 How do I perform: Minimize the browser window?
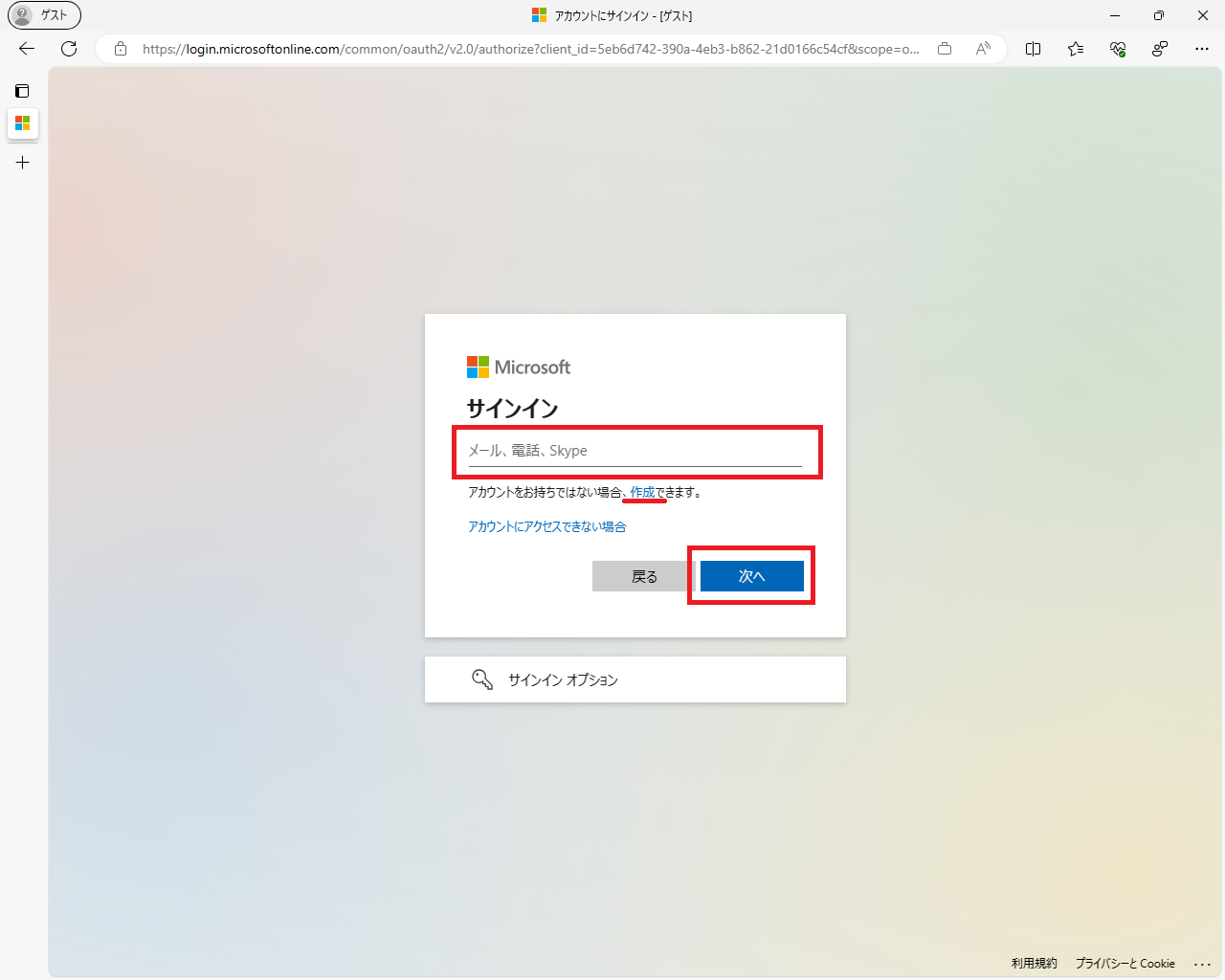pyautogui.click(x=1115, y=15)
